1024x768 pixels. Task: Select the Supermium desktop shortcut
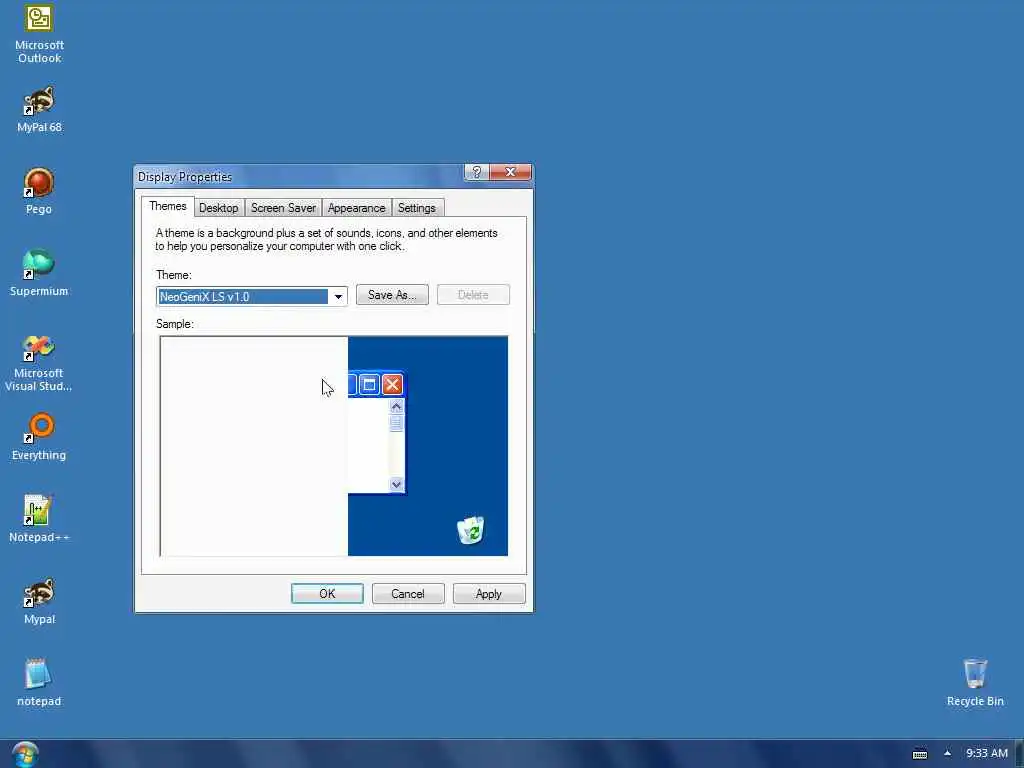point(39,273)
